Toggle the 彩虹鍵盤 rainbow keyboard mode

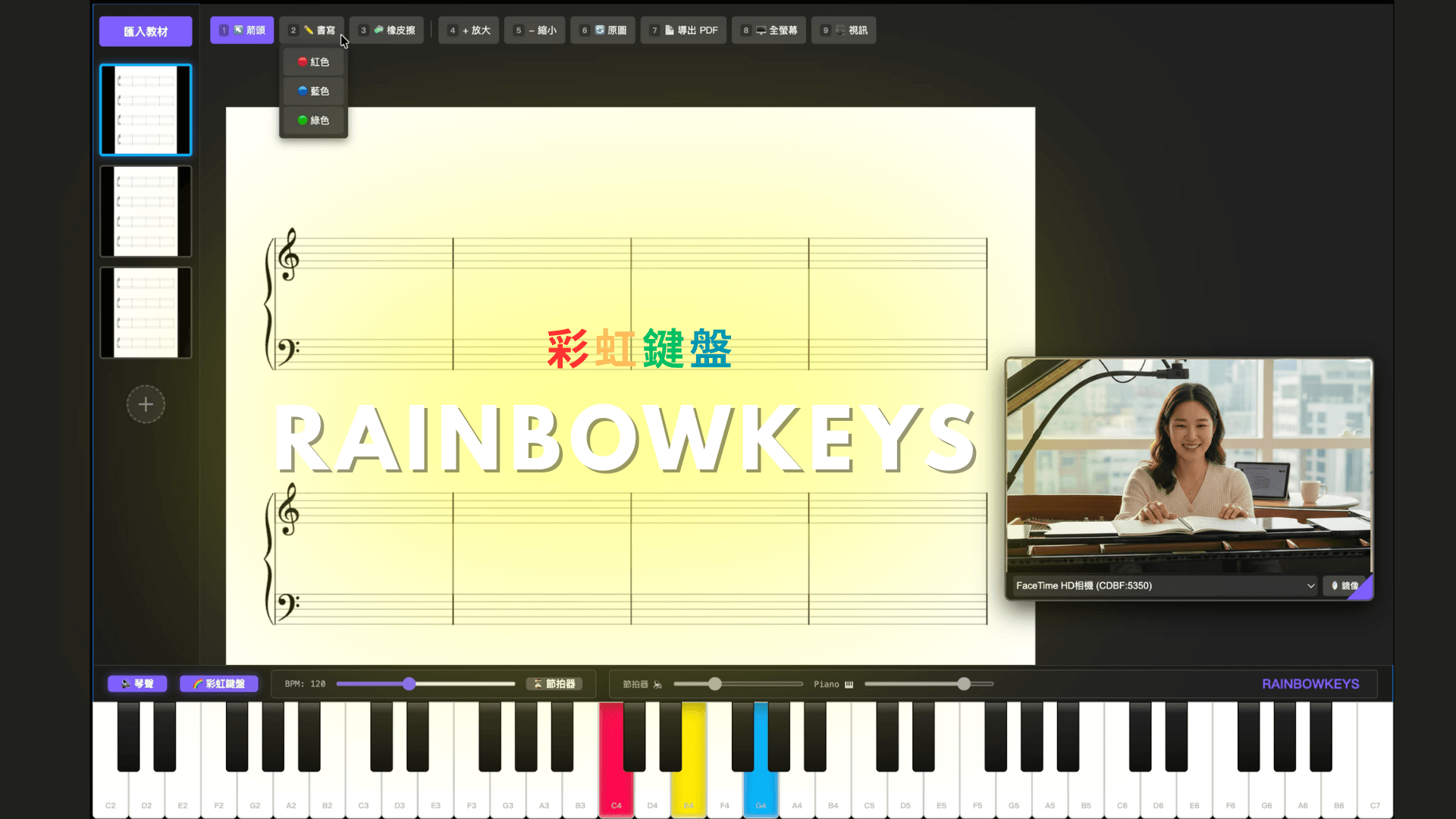click(x=218, y=684)
